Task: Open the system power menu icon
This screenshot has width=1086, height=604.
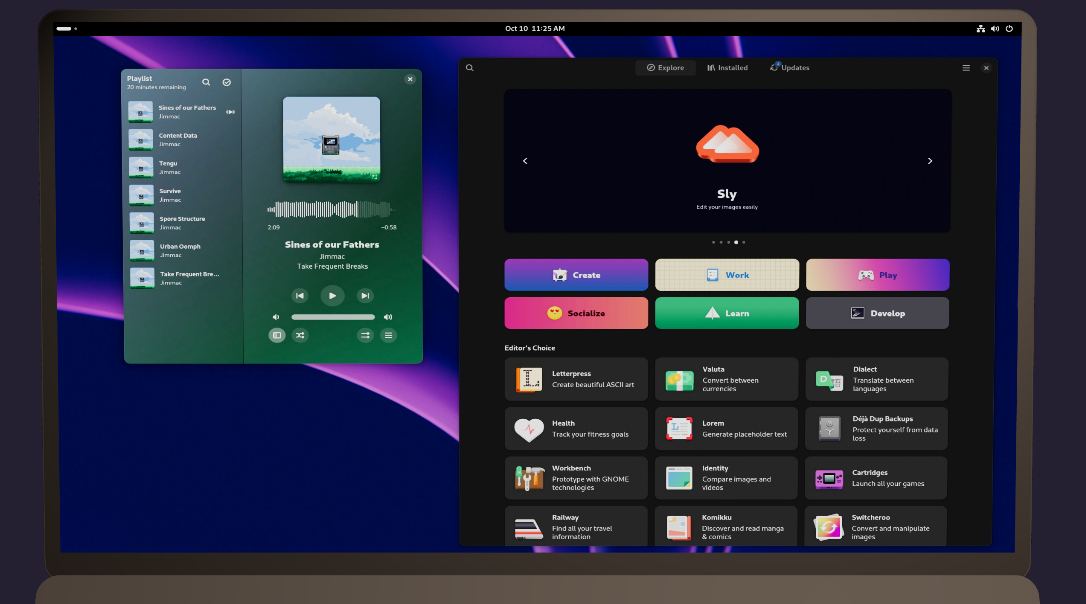Action: 1009,29
